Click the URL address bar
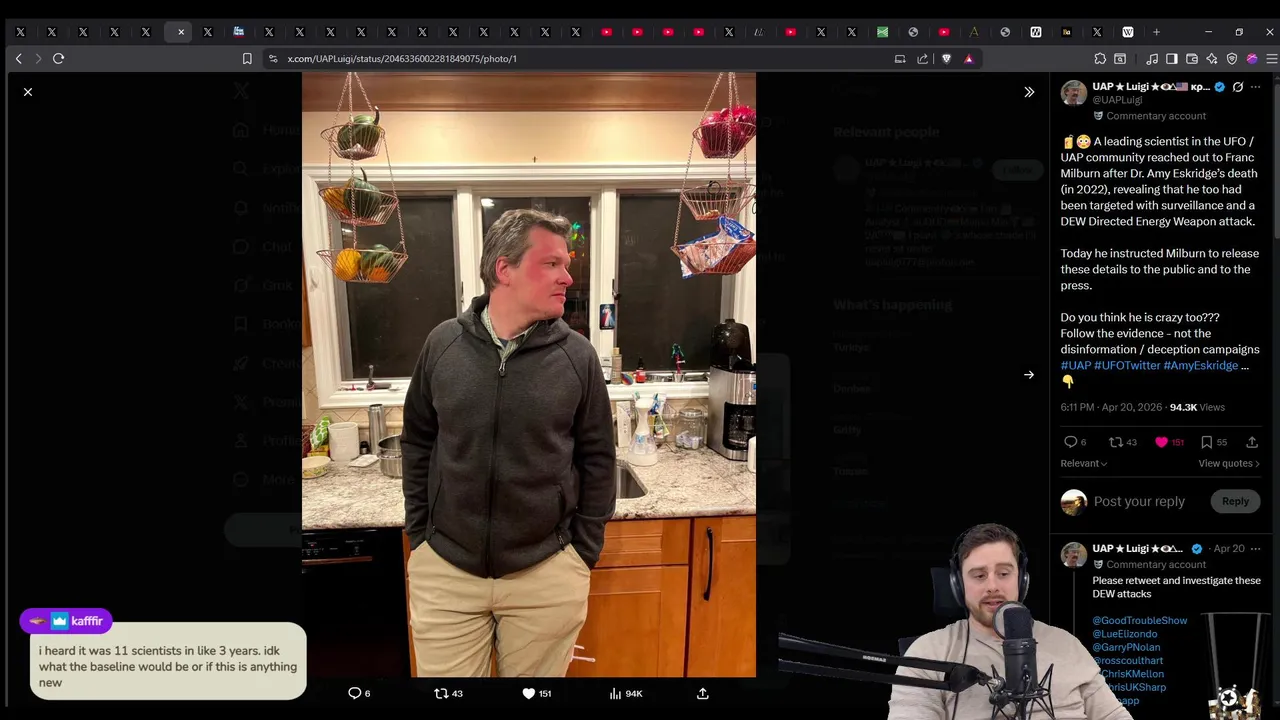The height and width of the screenshot is (720, 1280). click(580, 59)
